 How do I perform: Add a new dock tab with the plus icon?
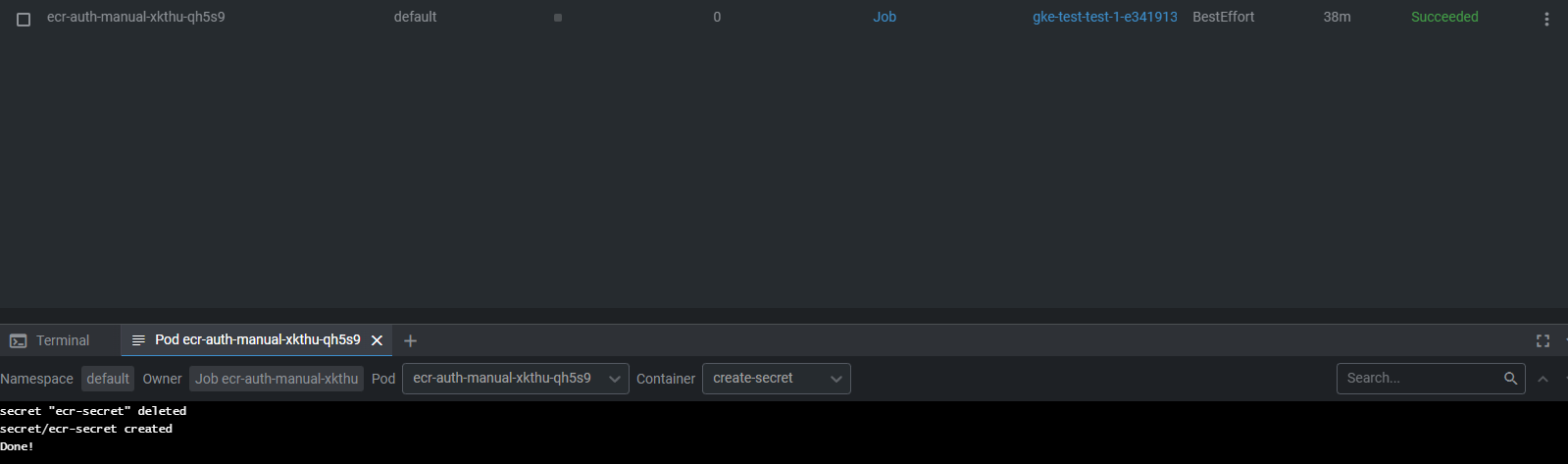click(410, 340)
